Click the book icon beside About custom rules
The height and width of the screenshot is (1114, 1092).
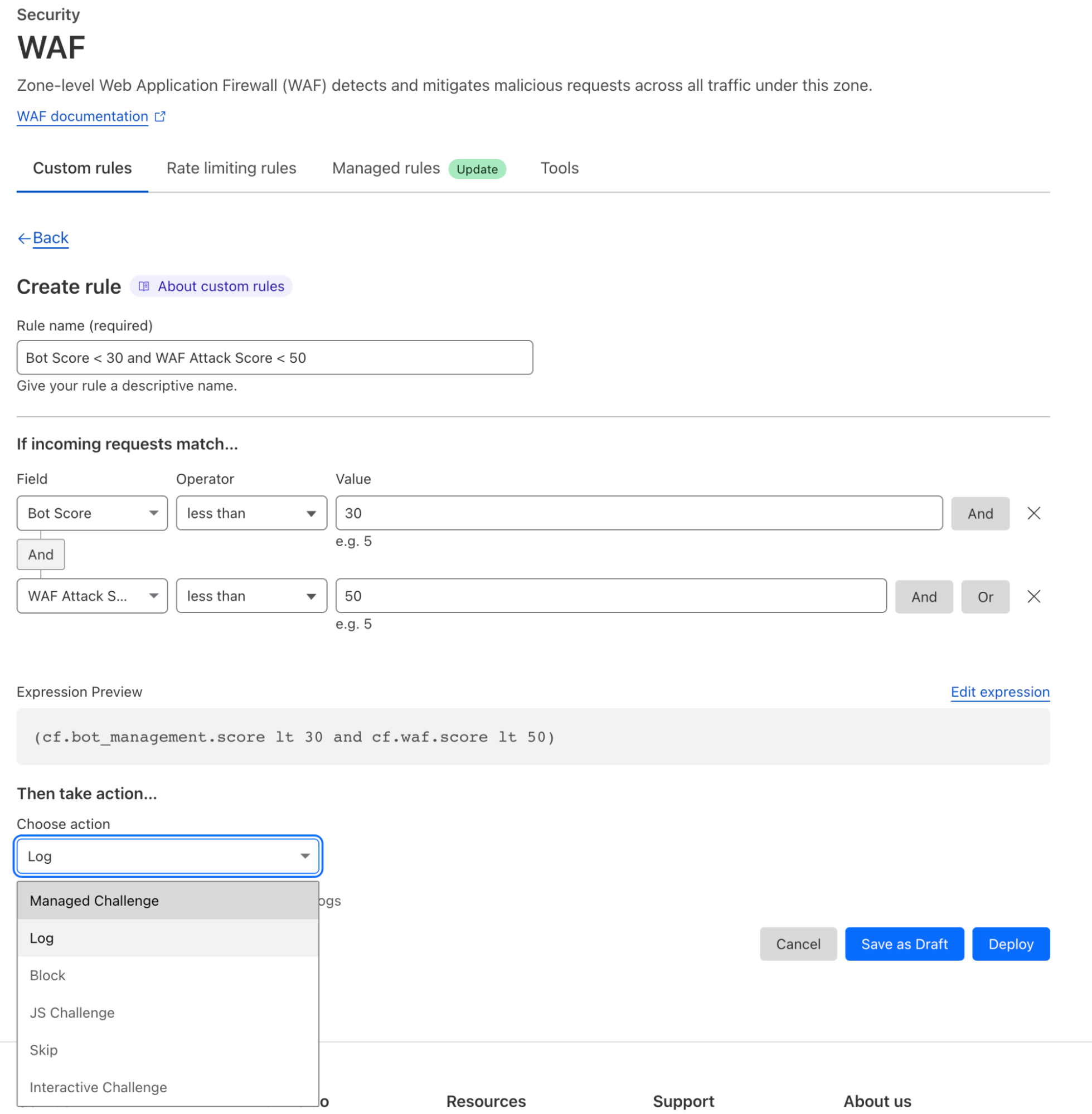coord(144,285)
